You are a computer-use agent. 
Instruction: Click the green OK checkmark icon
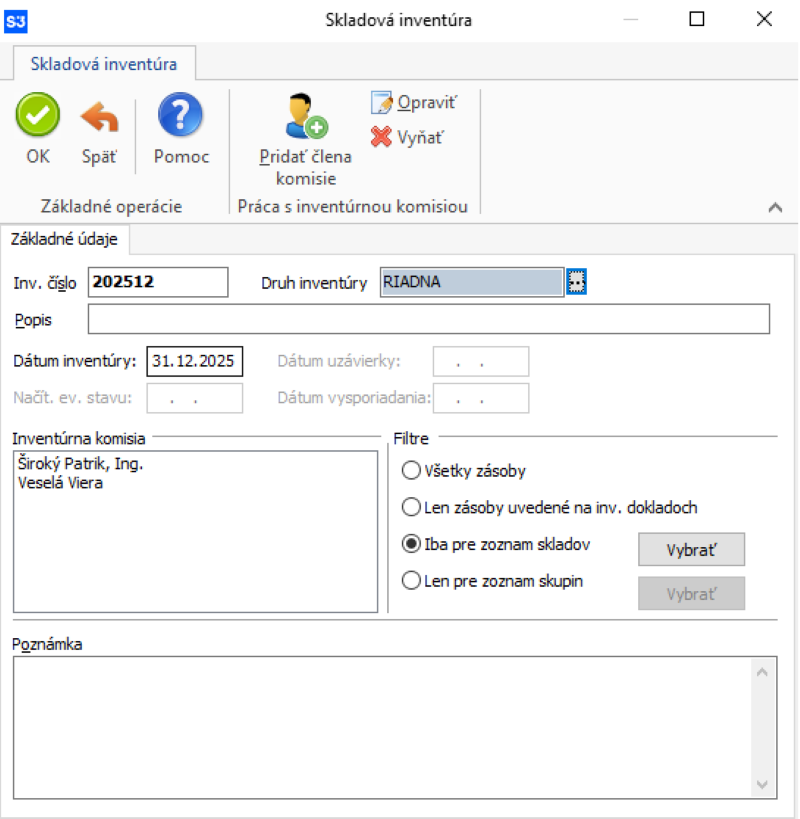point(38,116)
